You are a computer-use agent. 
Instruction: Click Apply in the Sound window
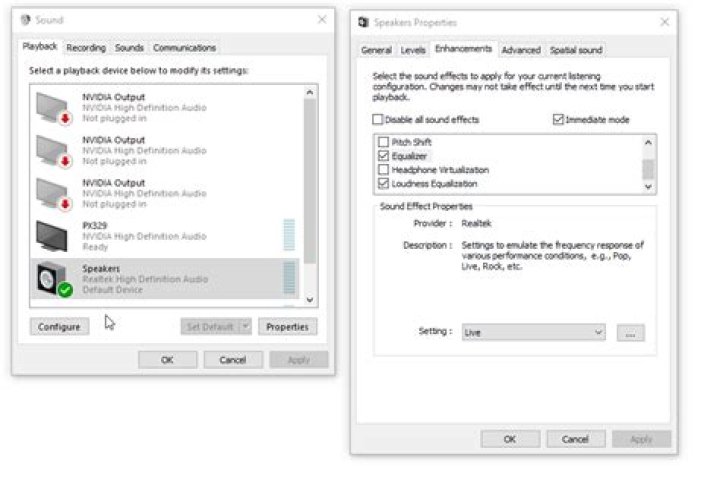click(x=299, y=359)
